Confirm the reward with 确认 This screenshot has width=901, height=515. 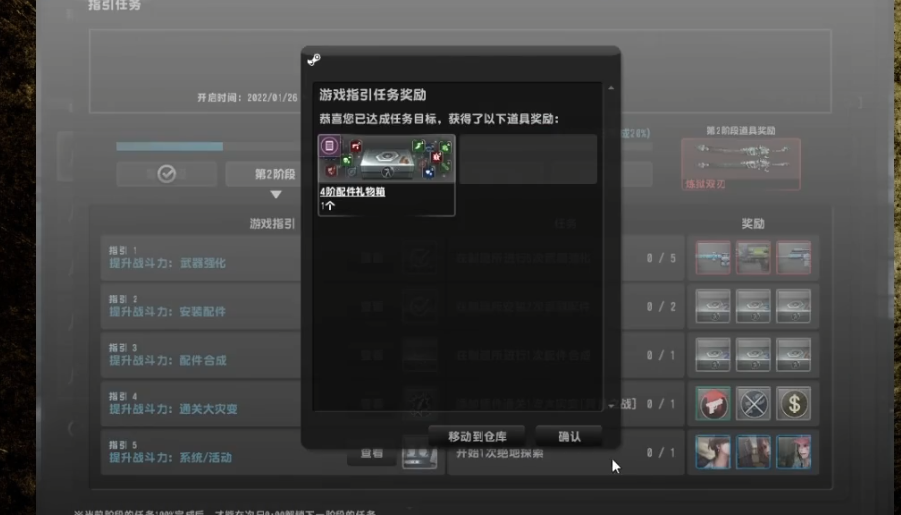pyautogui.click(x=569, y=436)
